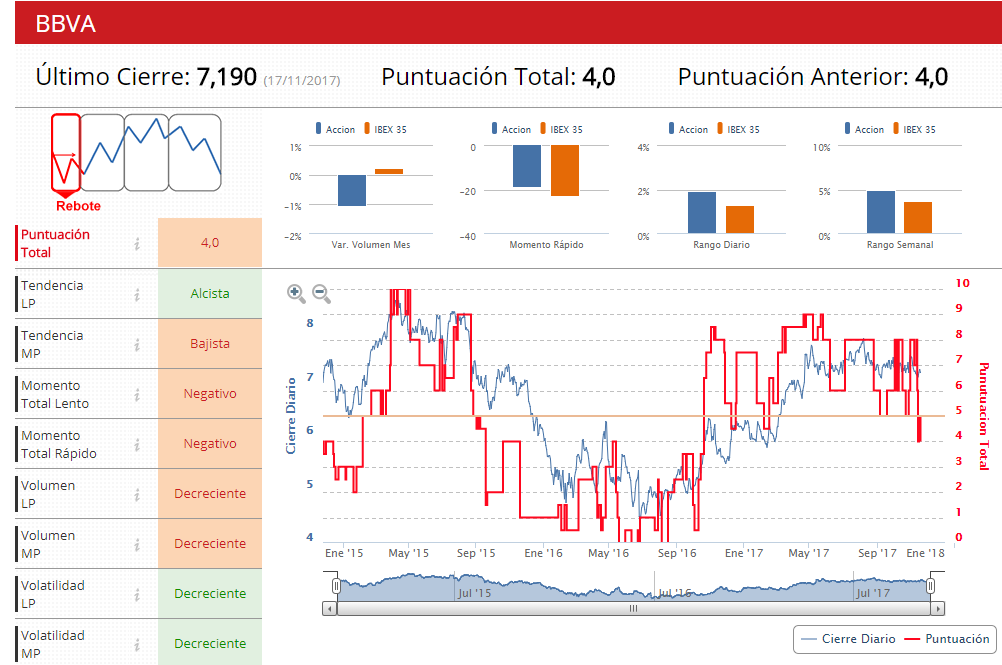Click the Puntuación Anterior: 4,0 heading
Screen dimensions: 1002x665
point(813,77)
